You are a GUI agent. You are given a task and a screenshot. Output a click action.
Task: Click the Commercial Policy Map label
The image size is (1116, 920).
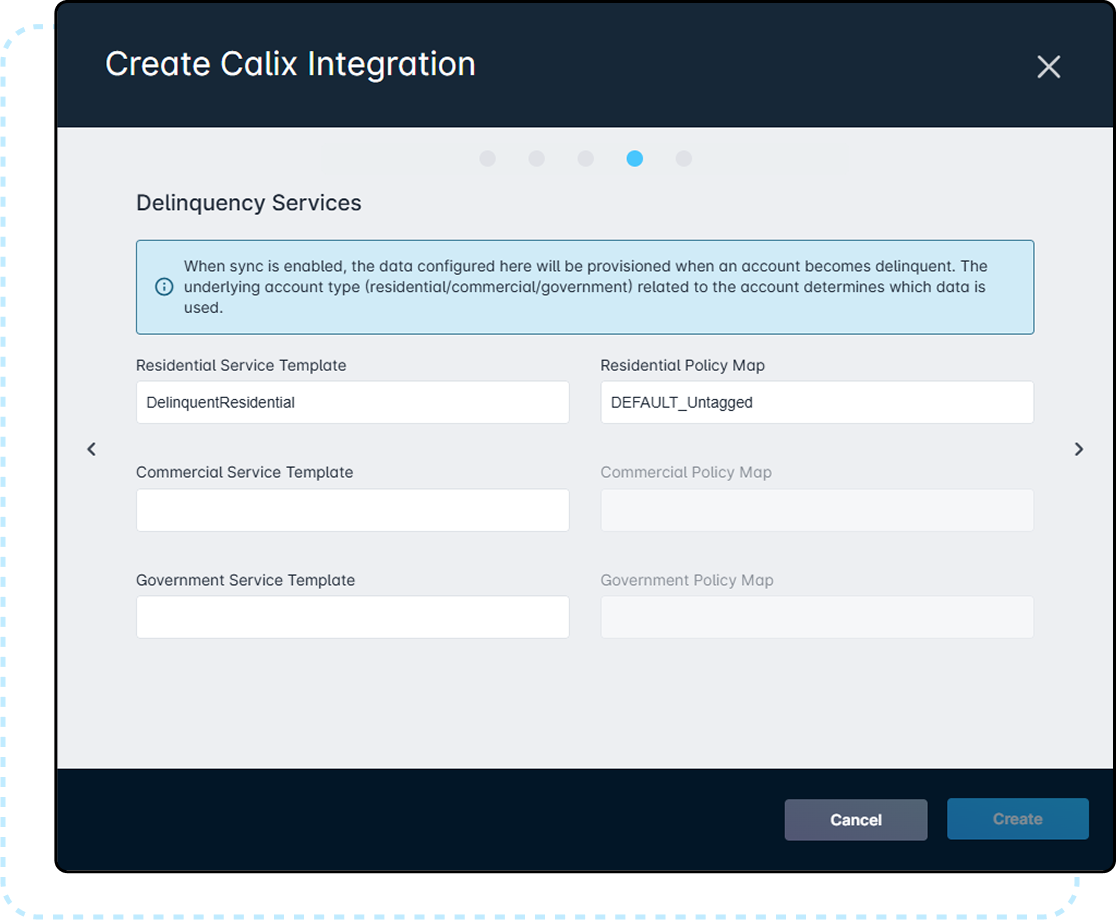pyautogui.click(x=686, y=472)
